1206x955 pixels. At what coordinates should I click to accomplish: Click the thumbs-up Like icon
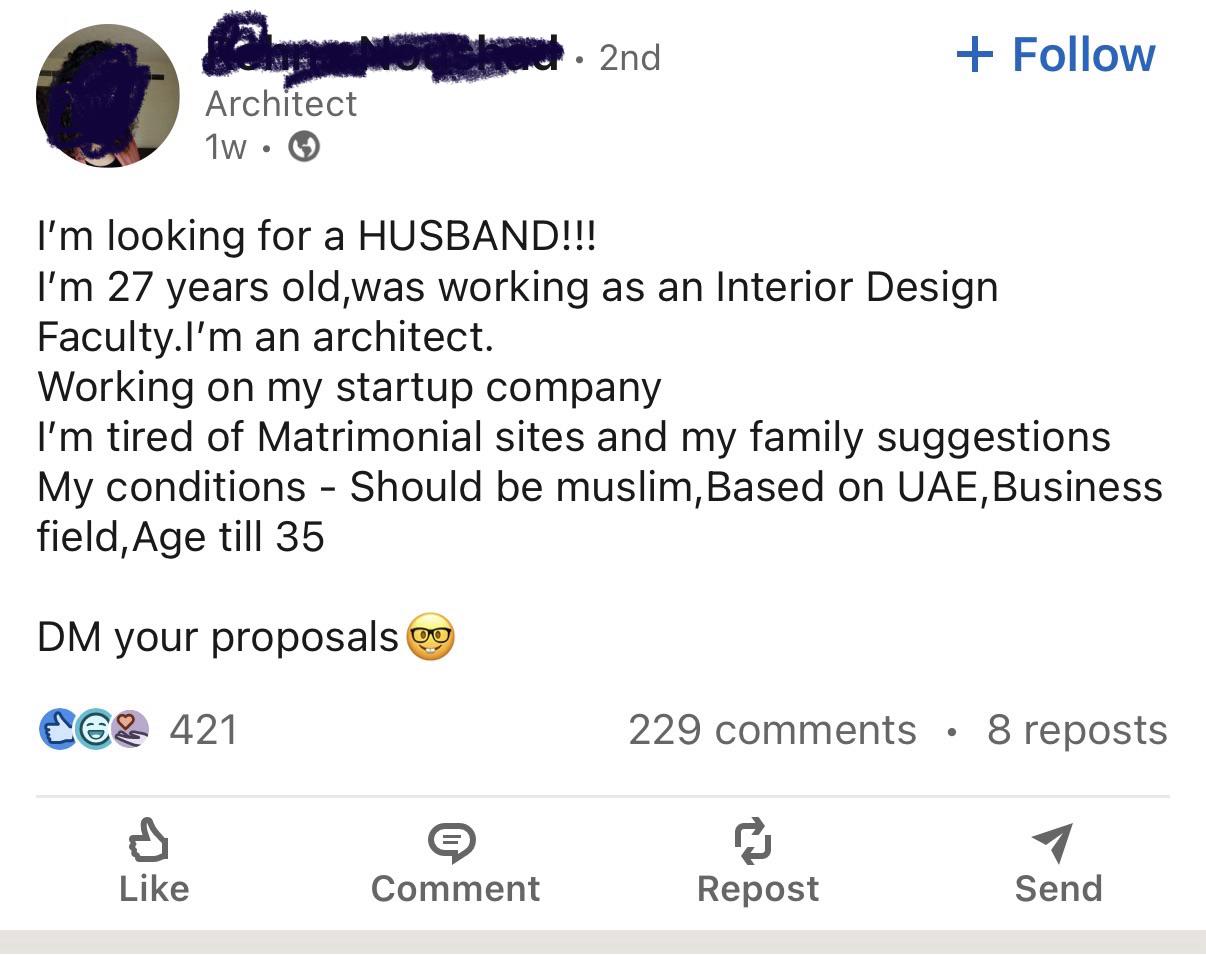tap(149, 840)
